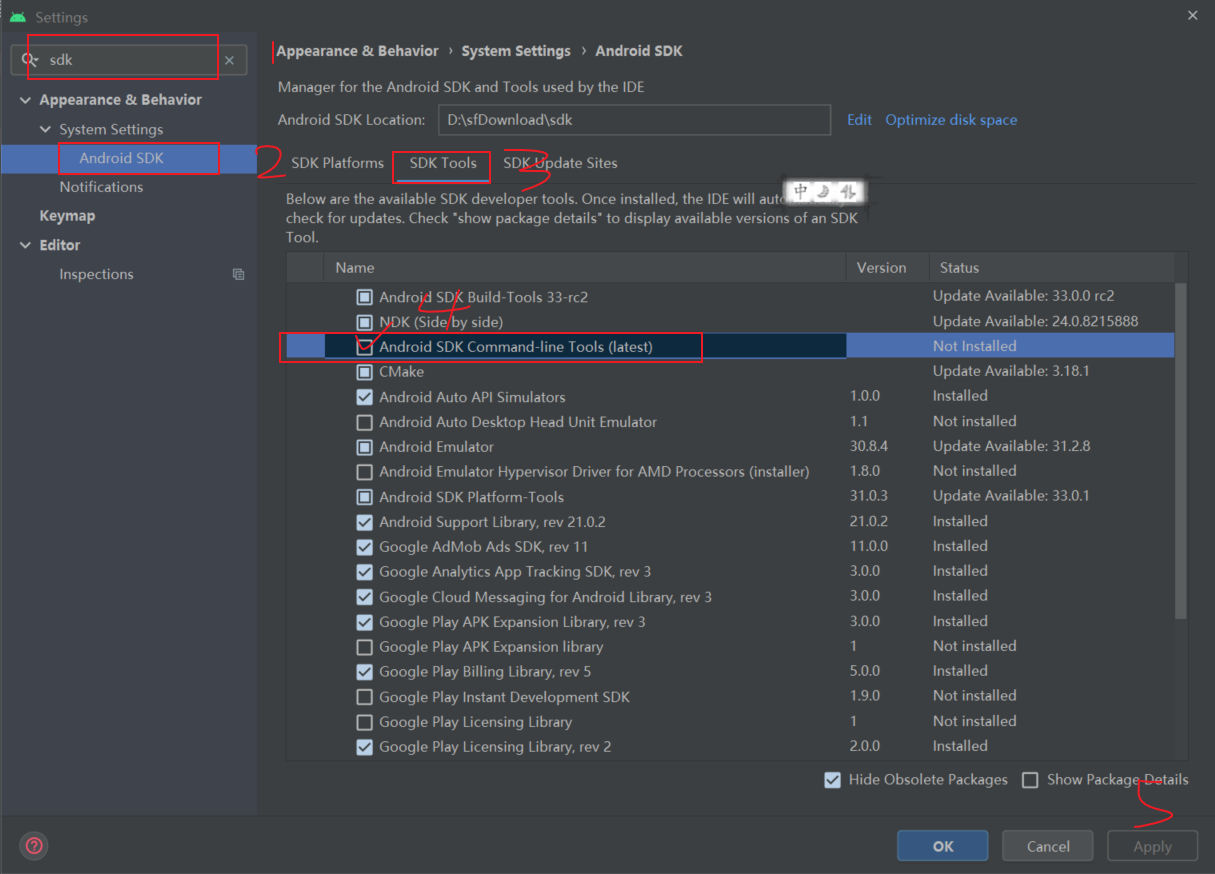Uncheck Google Play Licensing Library, rev 2
The width and height of the screenshot is (1215, 874).
tap(365, 747)
